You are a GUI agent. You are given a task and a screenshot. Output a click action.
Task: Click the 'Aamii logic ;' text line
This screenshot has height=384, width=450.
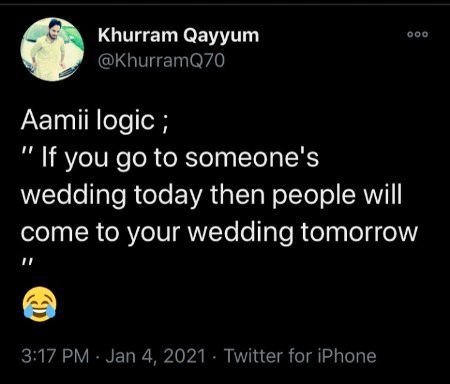click(x=95, y=121)
